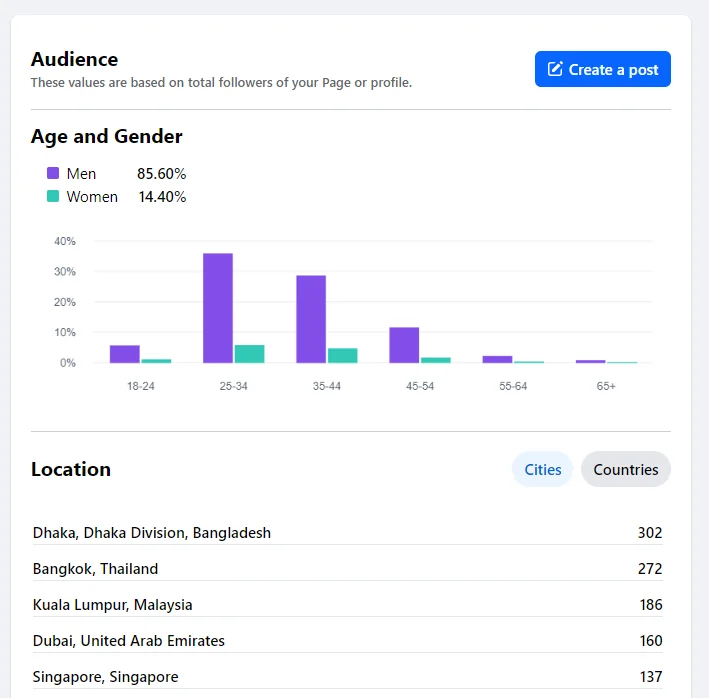Click the total followers description text
Viewport: 709px width, 698px height.
(x=221, y=83)
